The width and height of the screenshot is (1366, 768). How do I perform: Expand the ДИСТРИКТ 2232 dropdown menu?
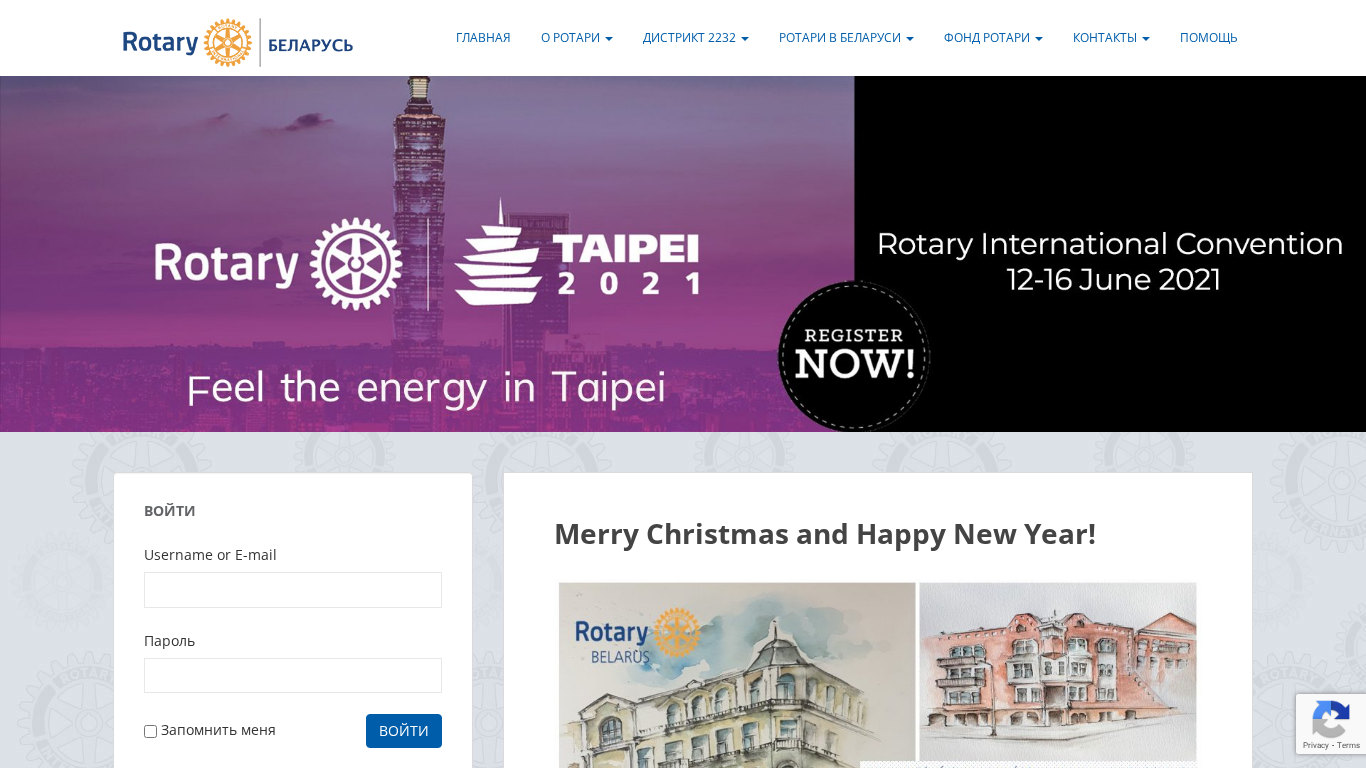pos(696,38)
